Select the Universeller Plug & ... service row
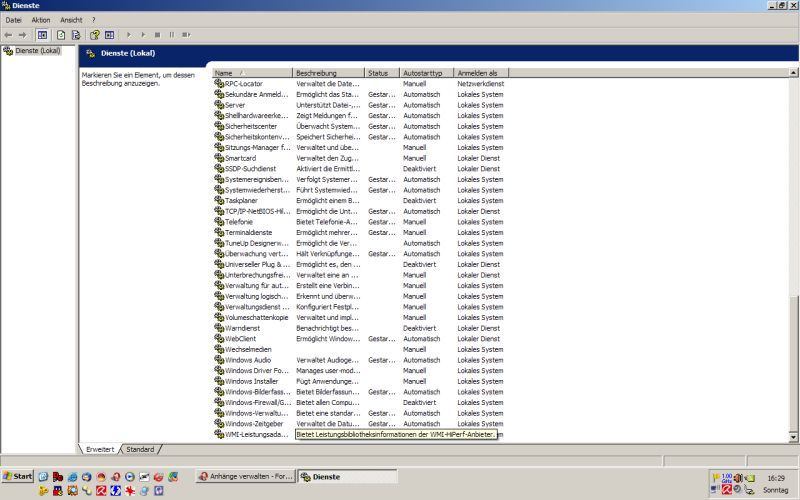The image size is (800, 500). (x=360, y=264)
